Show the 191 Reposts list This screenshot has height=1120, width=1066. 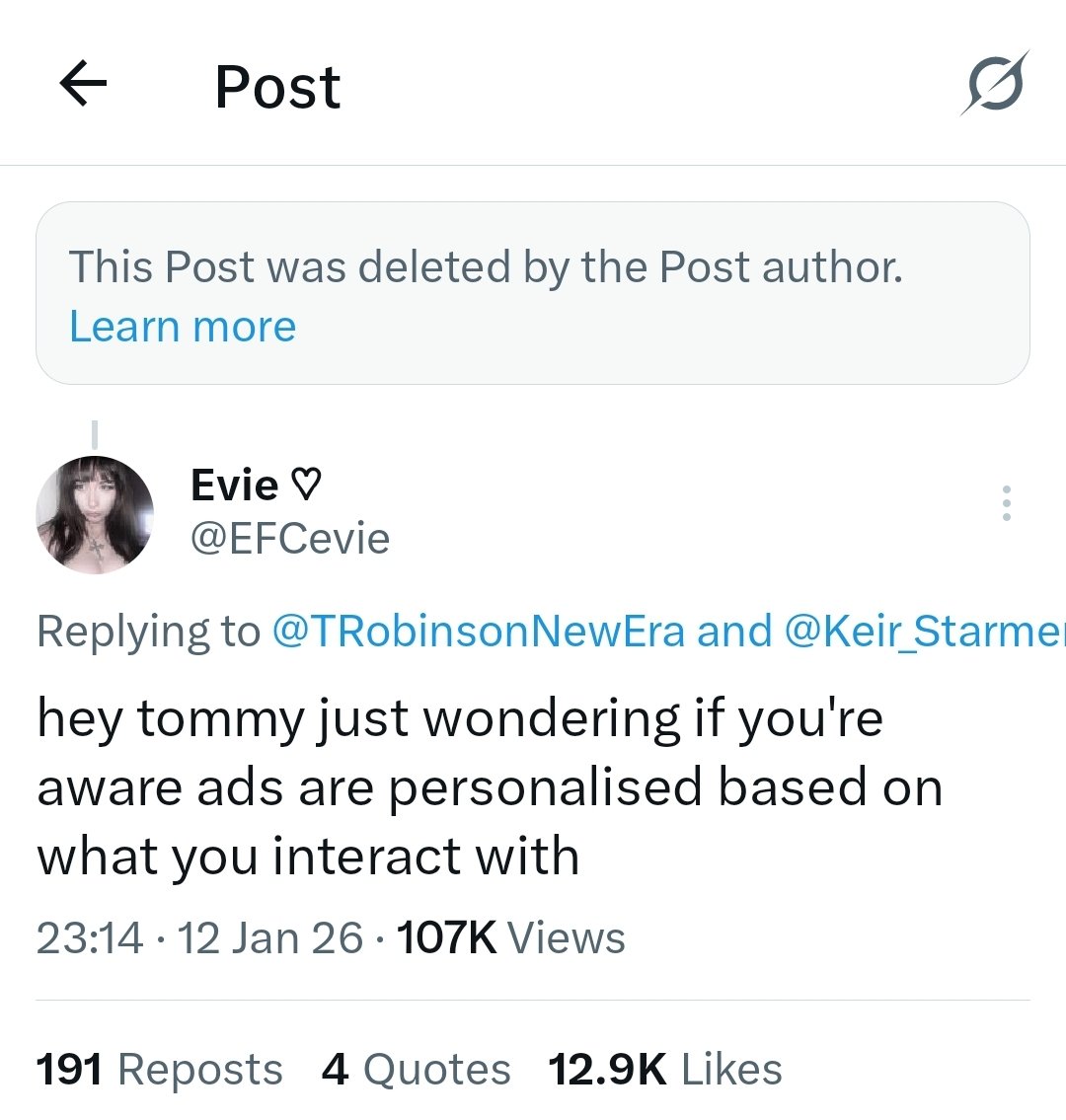pyautogui.click(x=159, y=1070)
